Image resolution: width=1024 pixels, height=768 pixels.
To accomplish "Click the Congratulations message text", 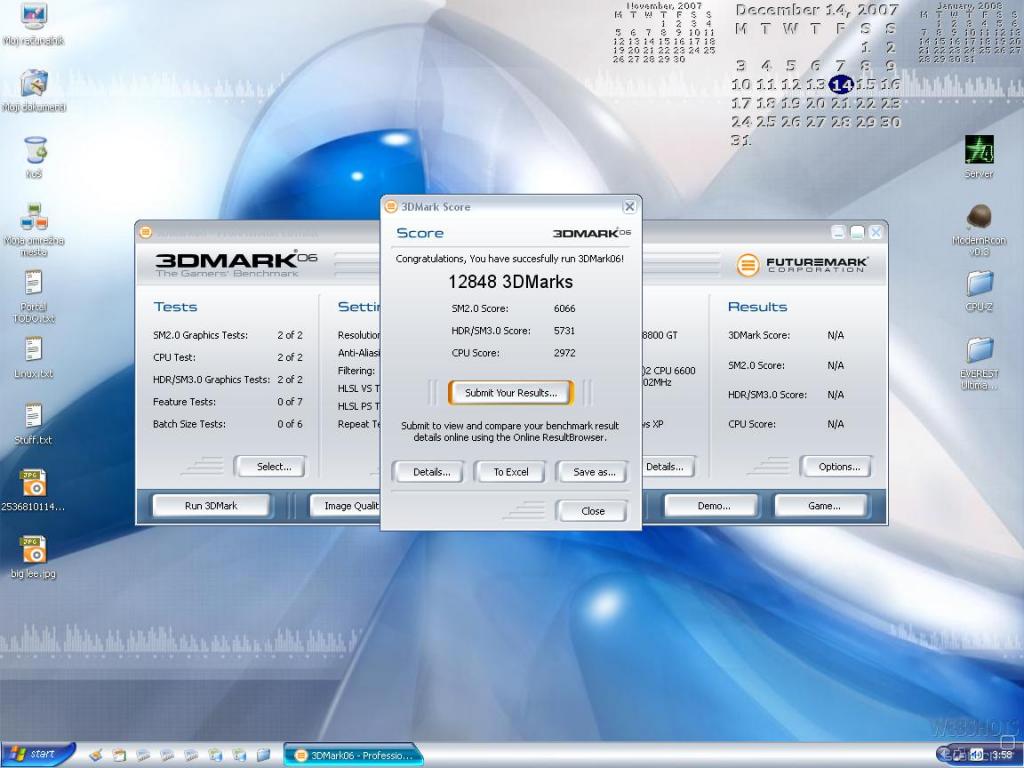I will coord(509,259).
